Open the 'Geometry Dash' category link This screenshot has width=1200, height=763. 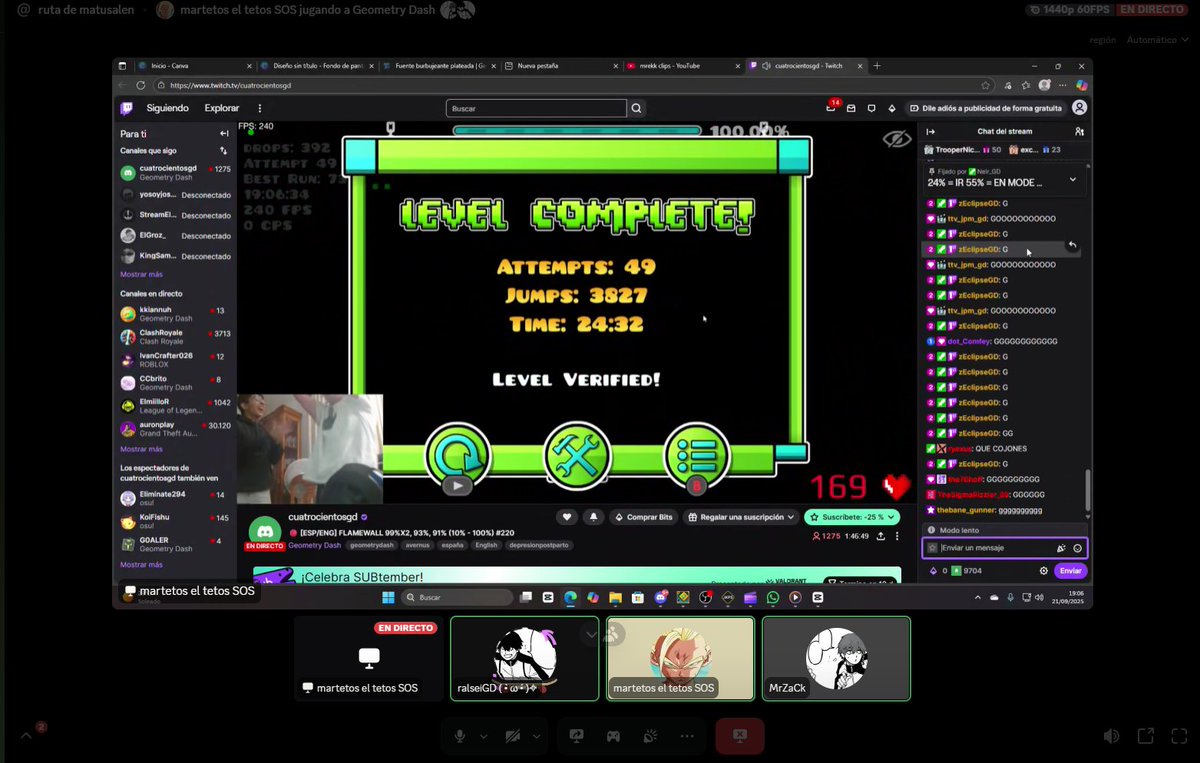[x=314, y=545]
